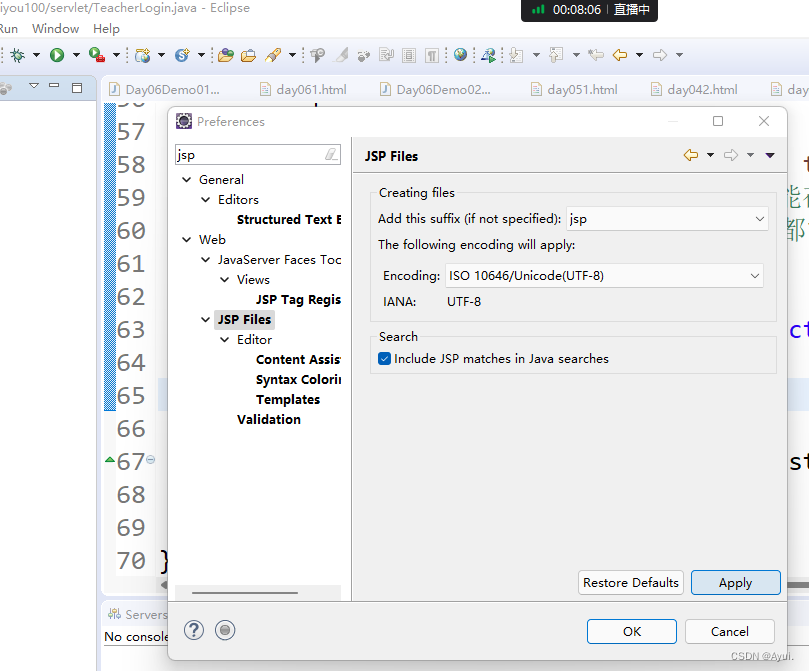Select Structured Text Editors tree item
The image size is (809, 671).
pyautogui.click(x=288, y=220)
